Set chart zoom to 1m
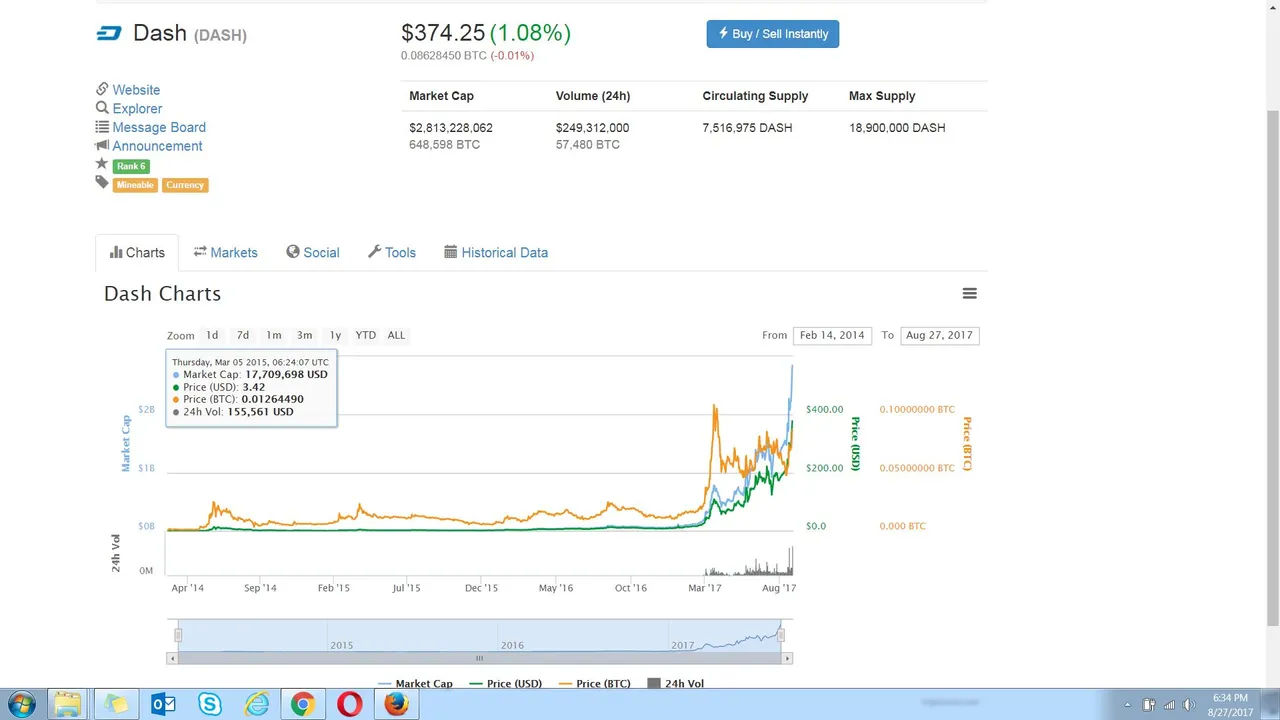This screenshot has width=1280, height=720. [x=274, y=335]
